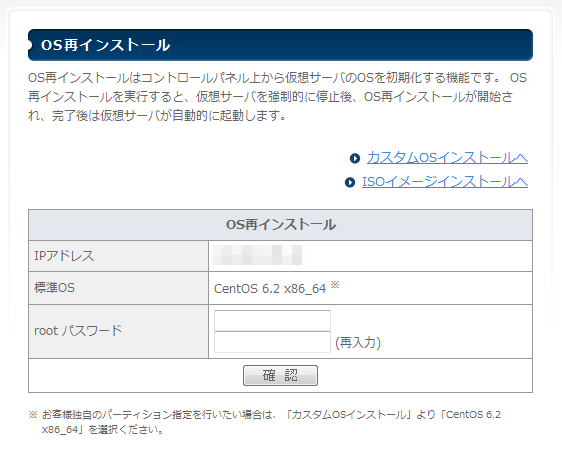Select the IPアドレス label cell

pos(118,256)
